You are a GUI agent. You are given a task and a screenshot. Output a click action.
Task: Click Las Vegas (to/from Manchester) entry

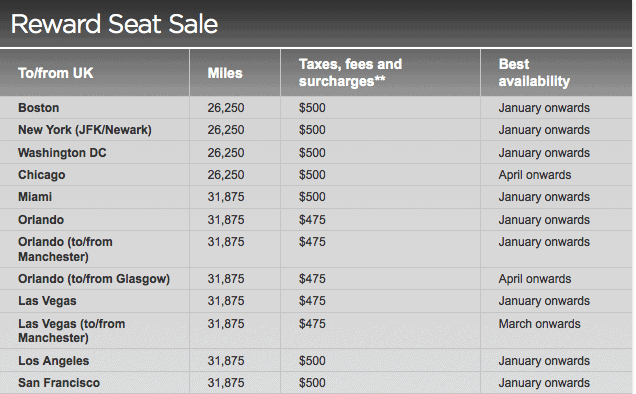click(x=71, y=331)
